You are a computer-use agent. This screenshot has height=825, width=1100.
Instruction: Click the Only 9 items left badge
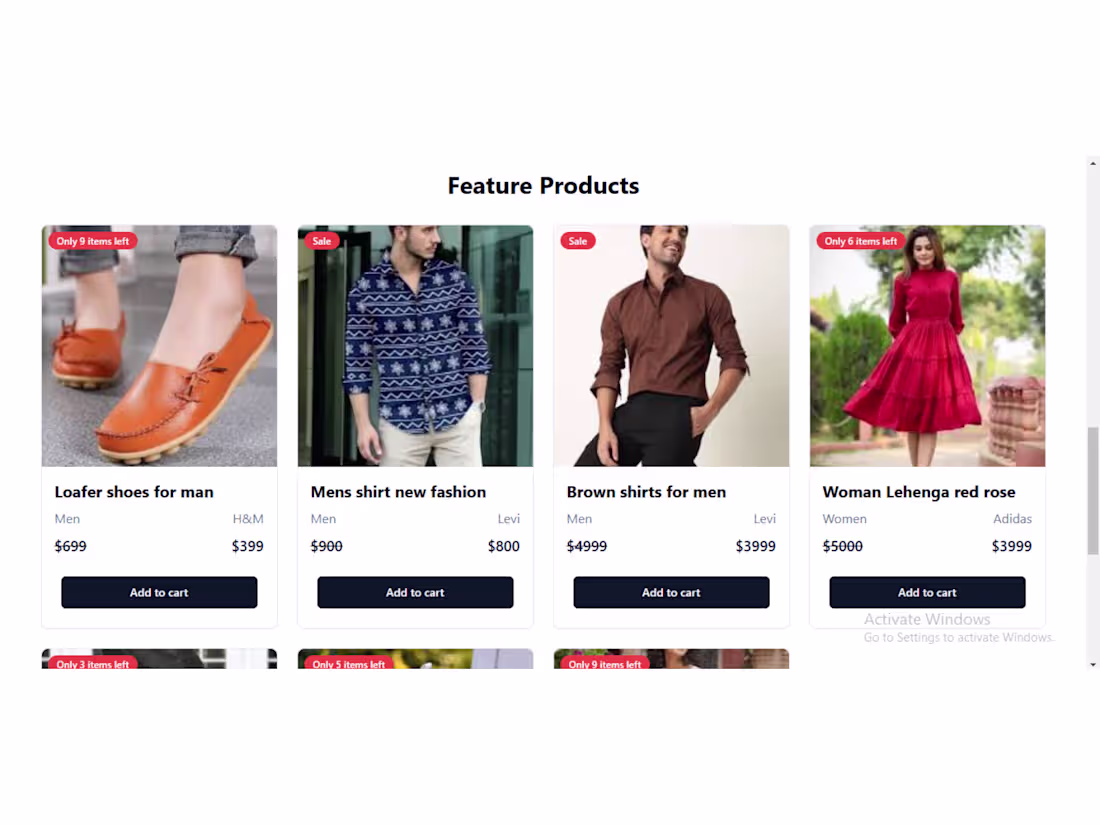pos(92,241)
